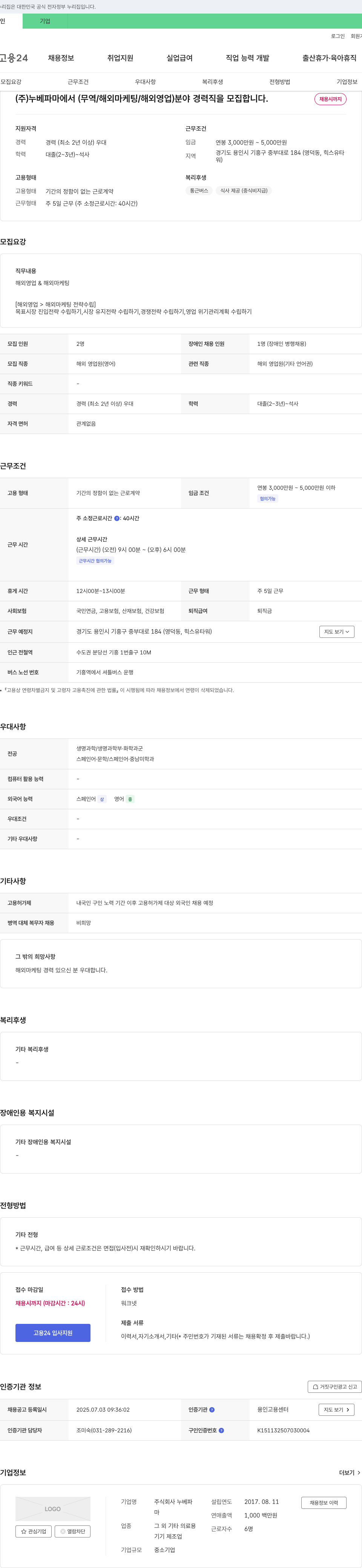362x1568 pixels.
Task: Jump to the 근무조건 anchor tab
Action: click(78, 82)
